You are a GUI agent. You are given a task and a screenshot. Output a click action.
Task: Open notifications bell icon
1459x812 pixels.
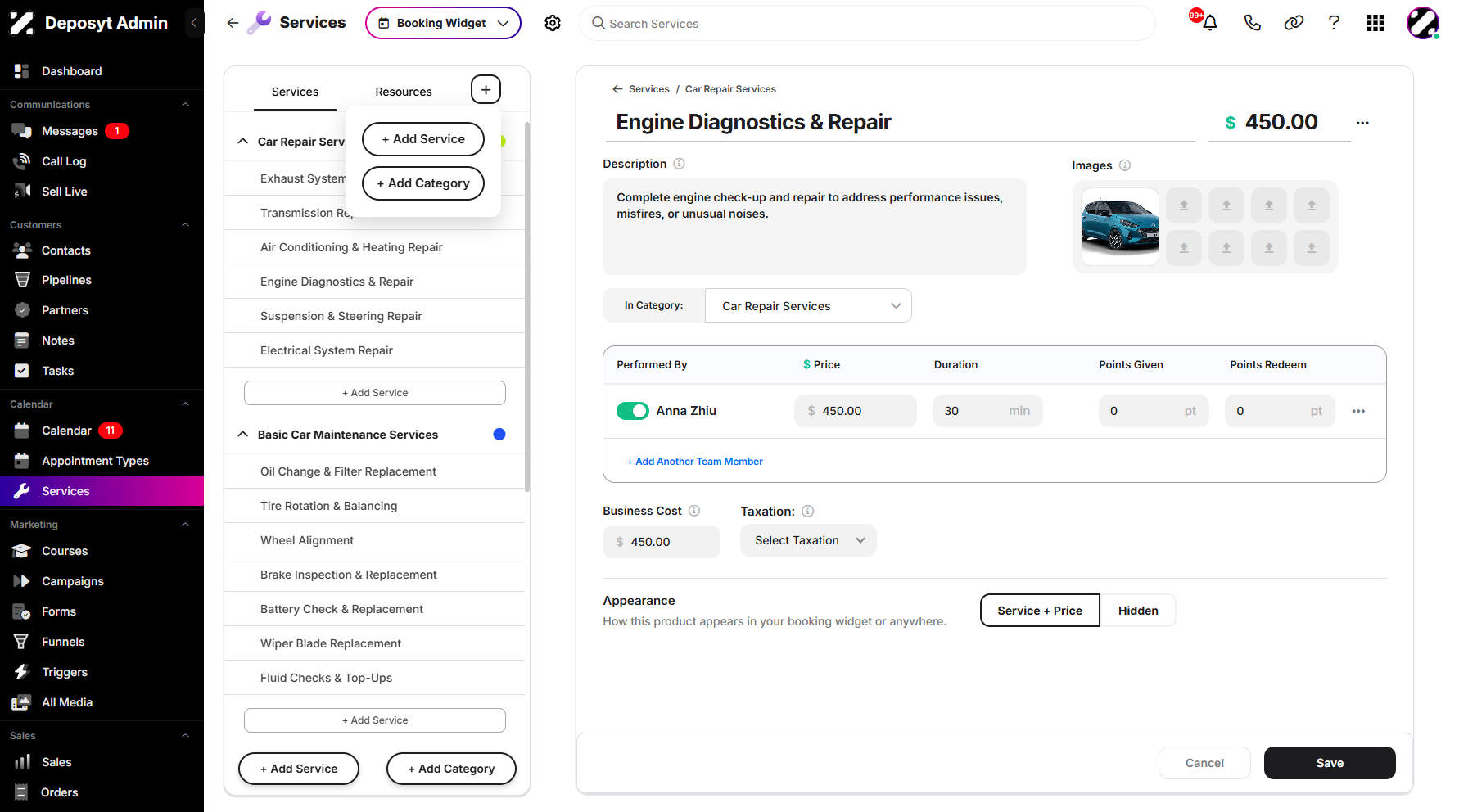pos(1209,23)
